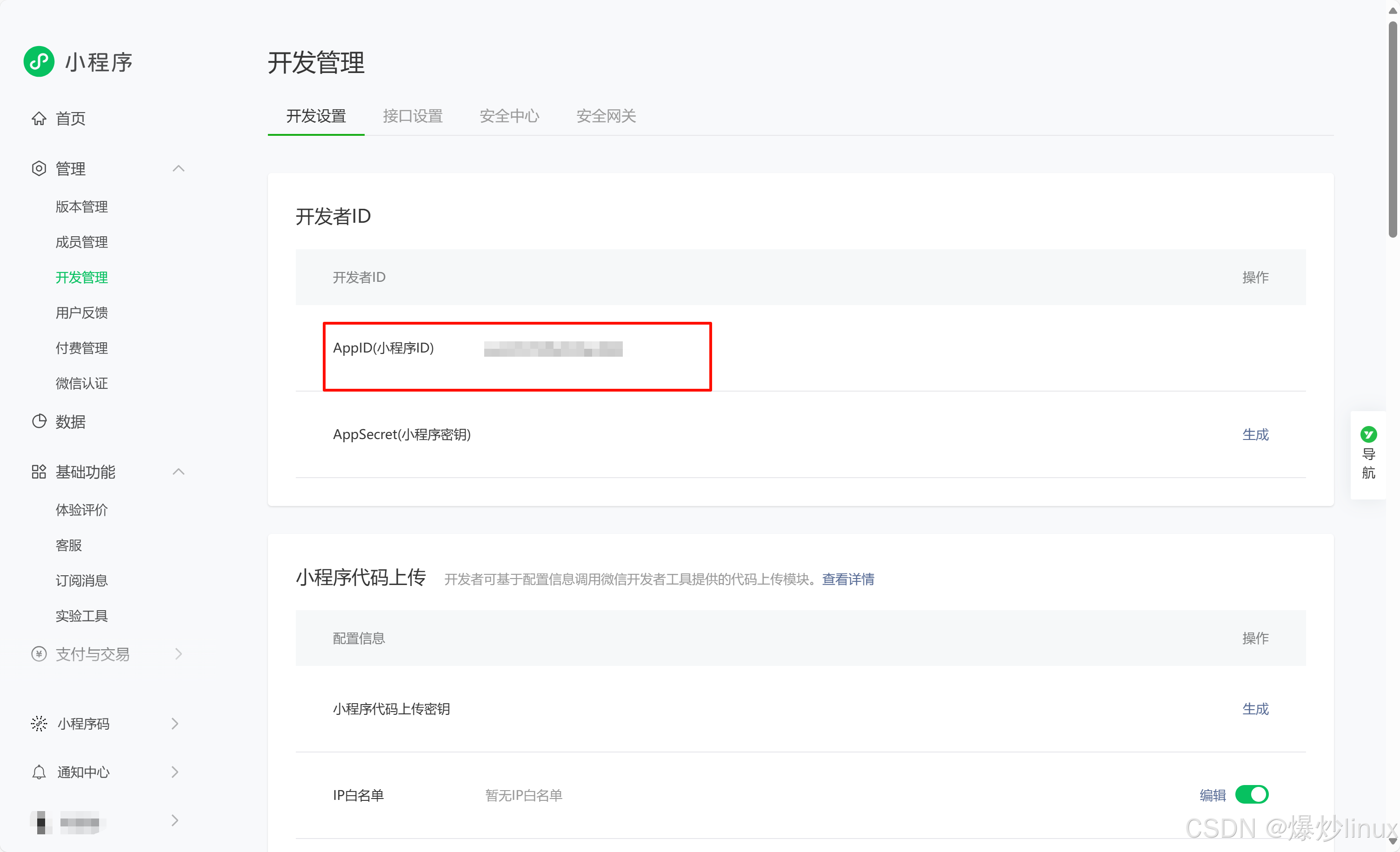
Task: Collapse the 基础功能 sidebar section
Action: point(179,472)
